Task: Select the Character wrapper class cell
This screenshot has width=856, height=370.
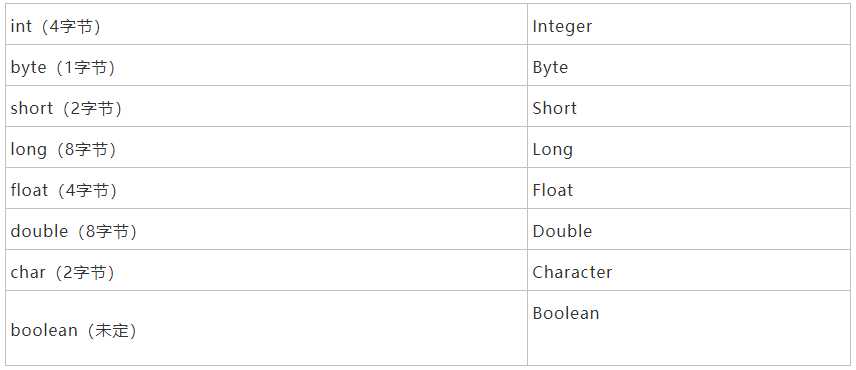Action: click(x=689, y=270)
